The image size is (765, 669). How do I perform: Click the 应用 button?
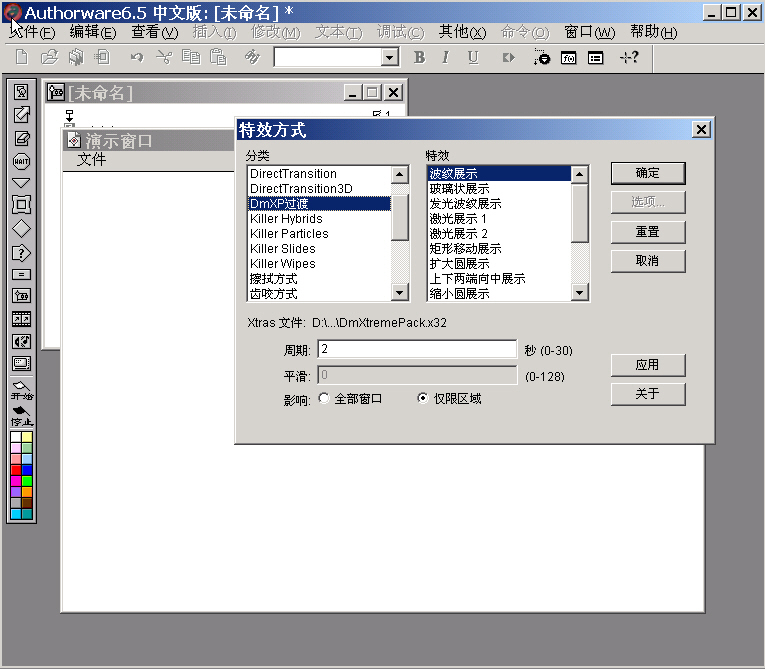tap(648, 365)
